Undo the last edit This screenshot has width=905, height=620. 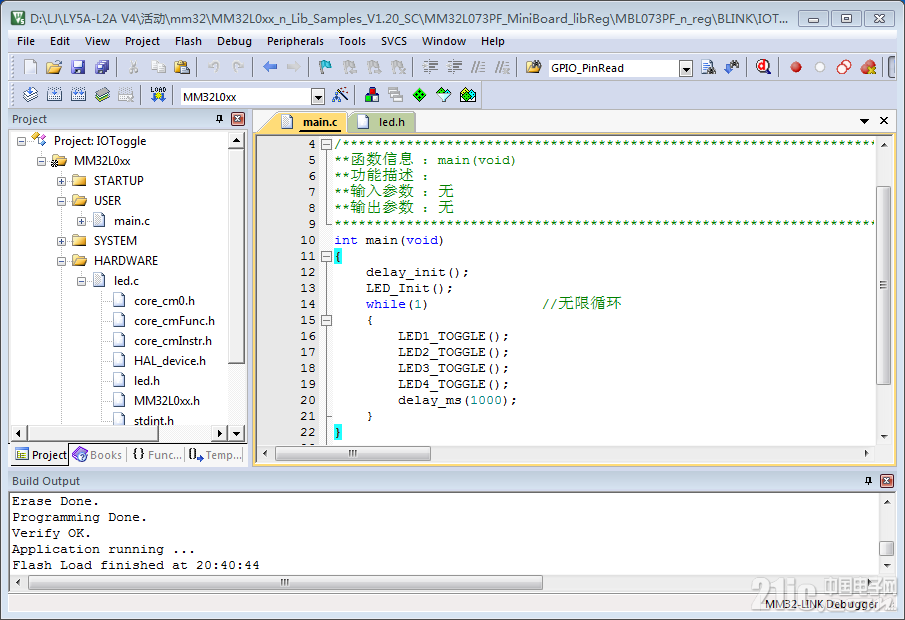pos(214,68)
